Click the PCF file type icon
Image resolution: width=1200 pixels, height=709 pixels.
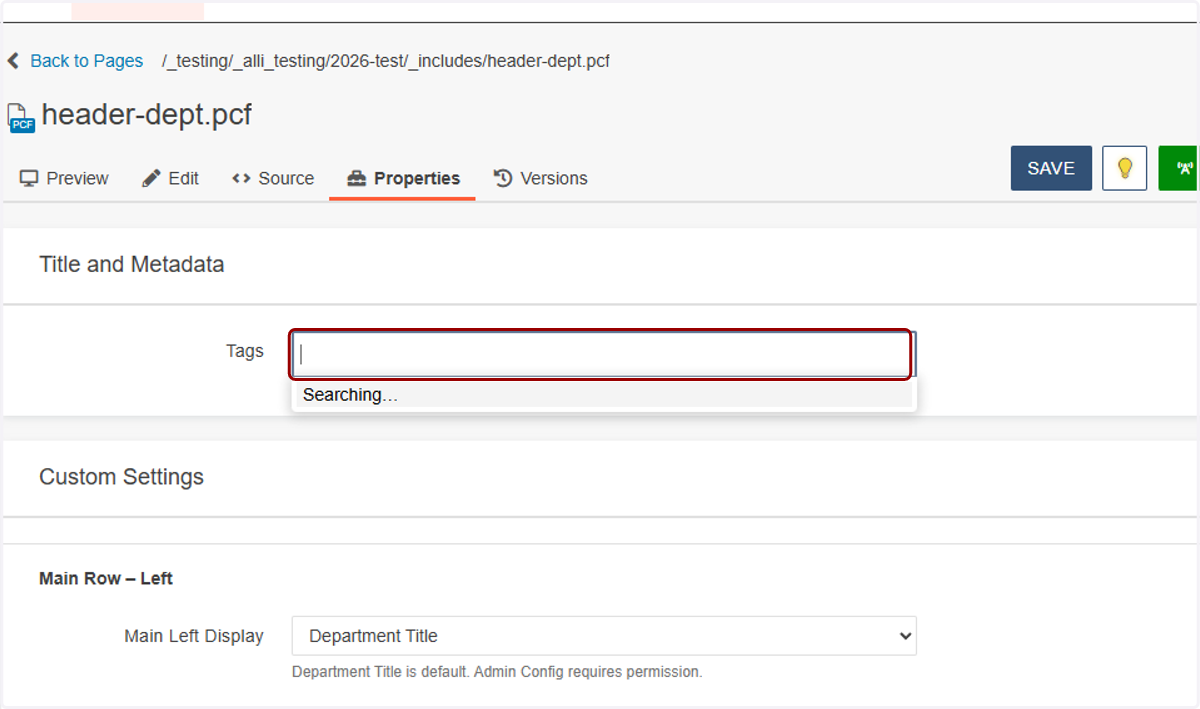(21, 117)
